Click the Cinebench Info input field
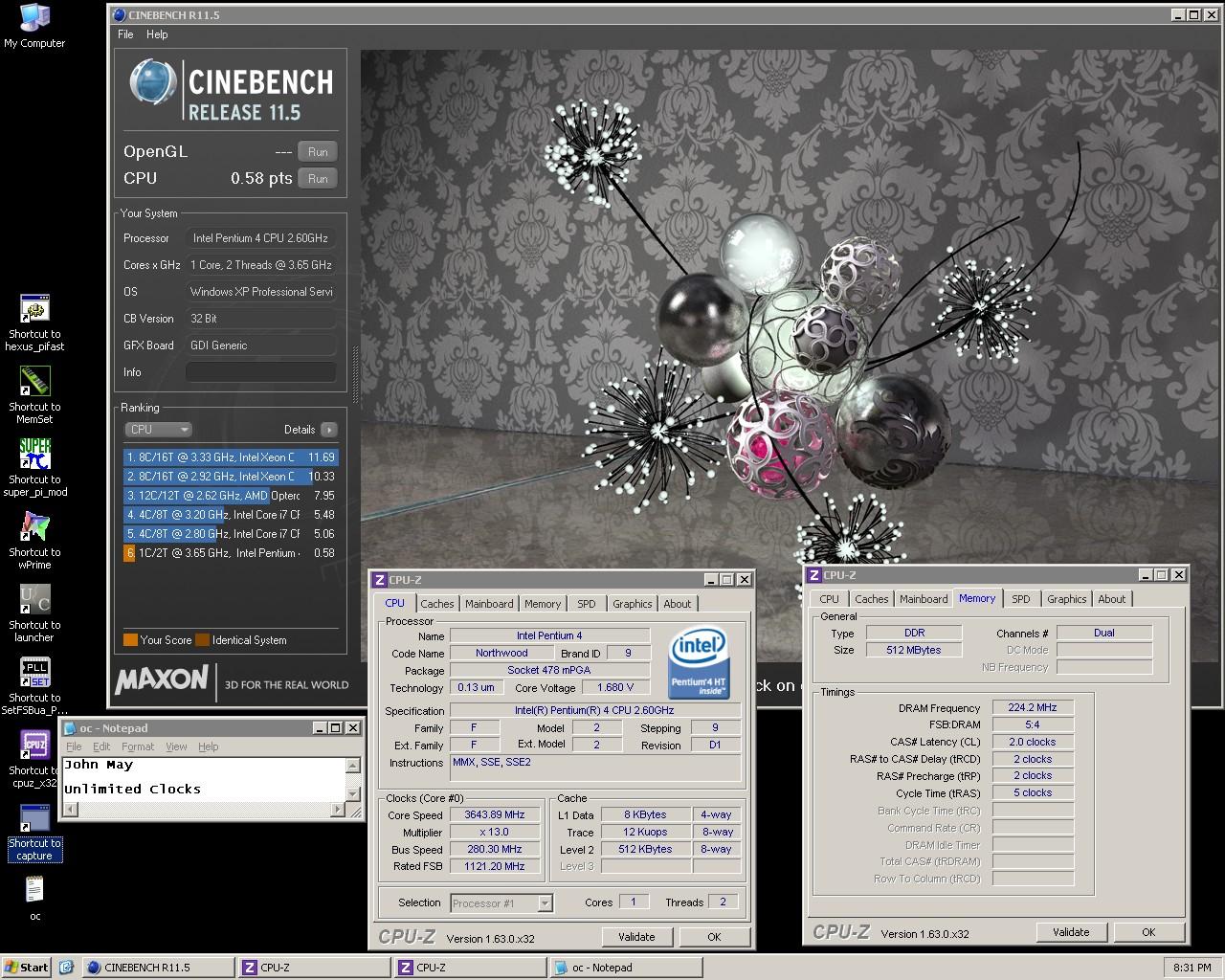 (261, 372)
